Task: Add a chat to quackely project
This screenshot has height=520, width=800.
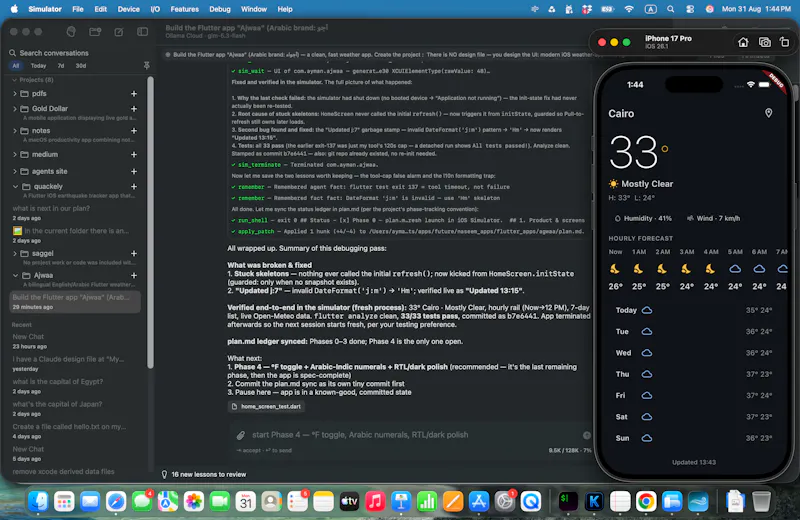Action: (x=134, y=187)
